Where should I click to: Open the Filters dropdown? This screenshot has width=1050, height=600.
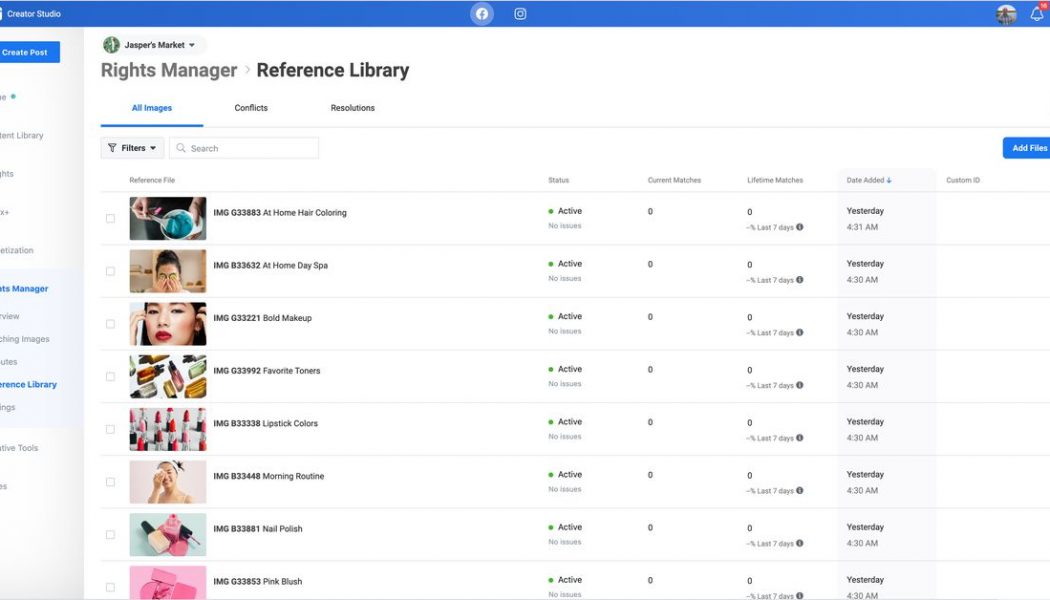click(132, 148)
